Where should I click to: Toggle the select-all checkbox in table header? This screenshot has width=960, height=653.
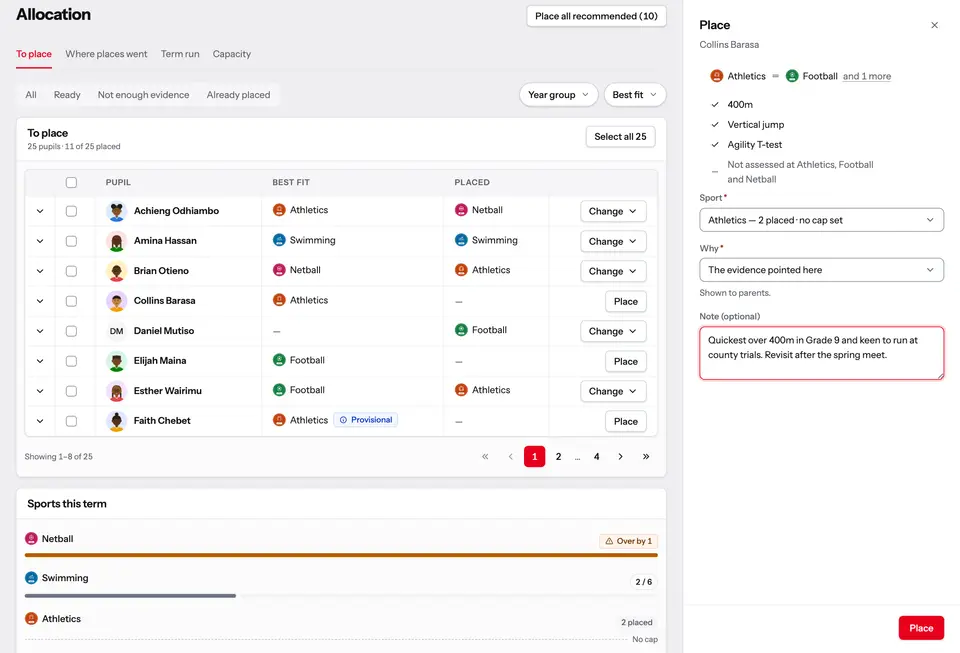[x=72, y=182]
